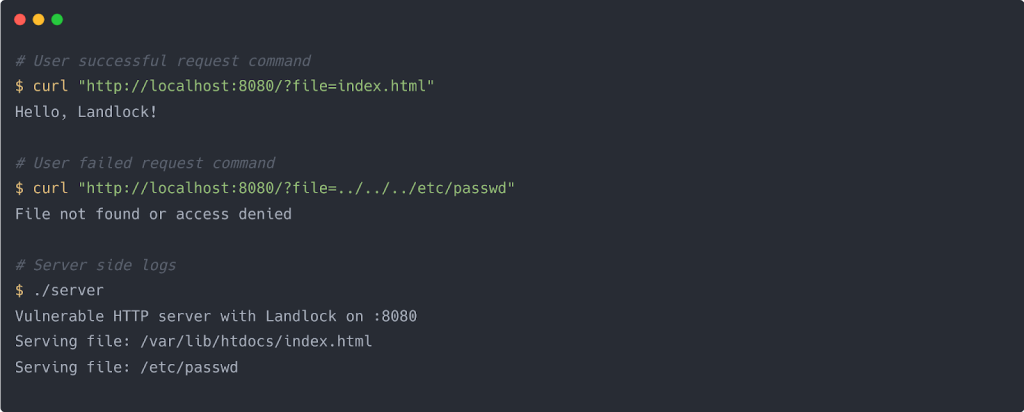Click the yellow minimize window button
The width and height of the screenshot is (1024, 412).
(x=38, y=19)
